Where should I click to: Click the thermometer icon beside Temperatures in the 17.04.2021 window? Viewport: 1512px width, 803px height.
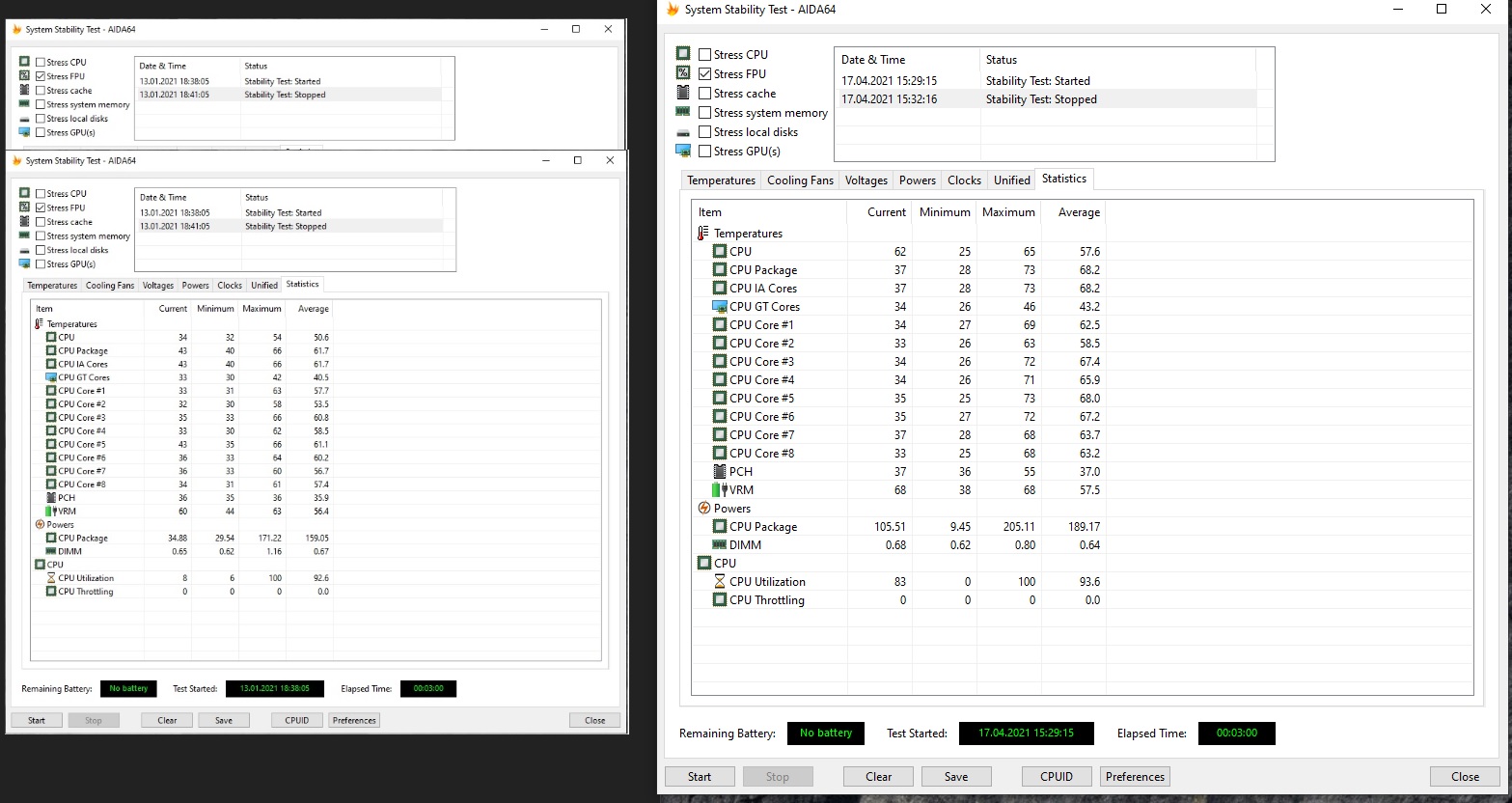702,234
